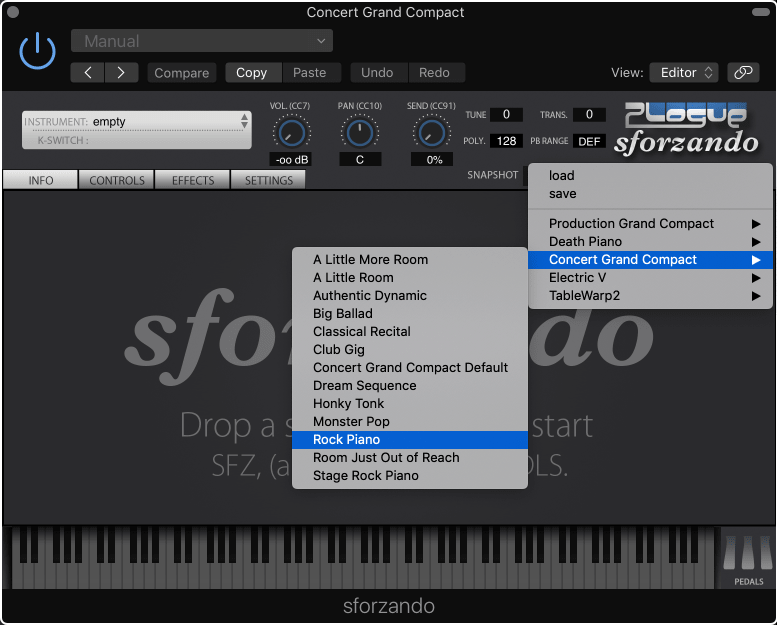The width and height of the screenshot is (777, 625).
Task: Click the Undo button
Action: click(377, 72)
